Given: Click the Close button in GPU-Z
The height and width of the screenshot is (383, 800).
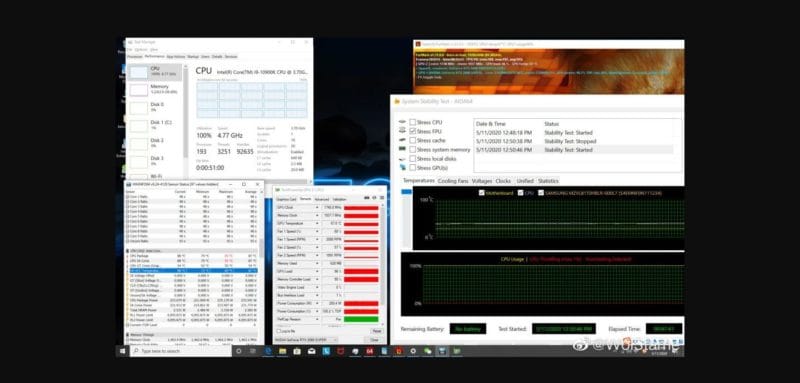Looking at the screenshot, I should (x=375, y=340).
